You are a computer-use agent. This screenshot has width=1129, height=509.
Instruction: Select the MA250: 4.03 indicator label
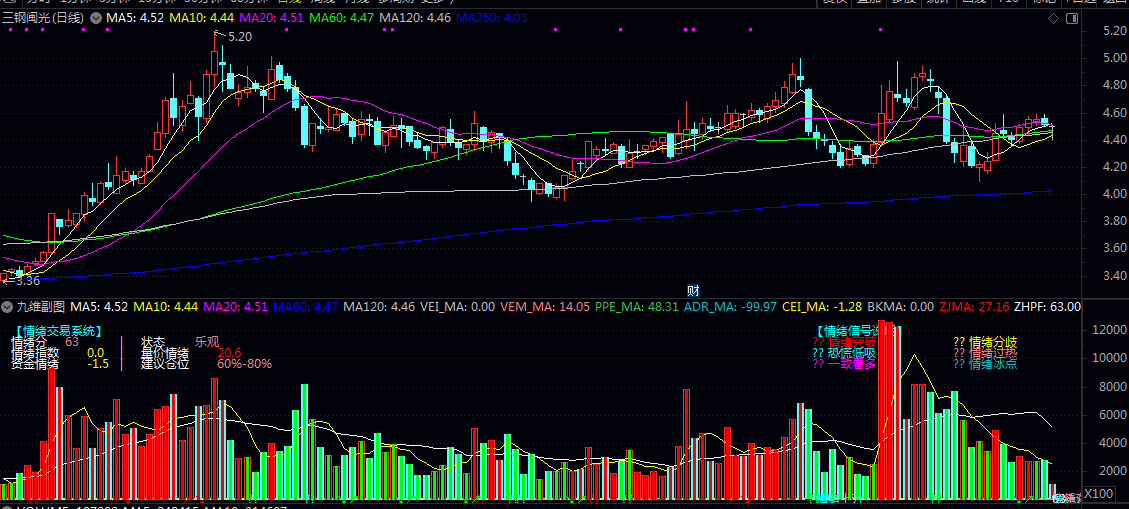[x=492, y=17]
